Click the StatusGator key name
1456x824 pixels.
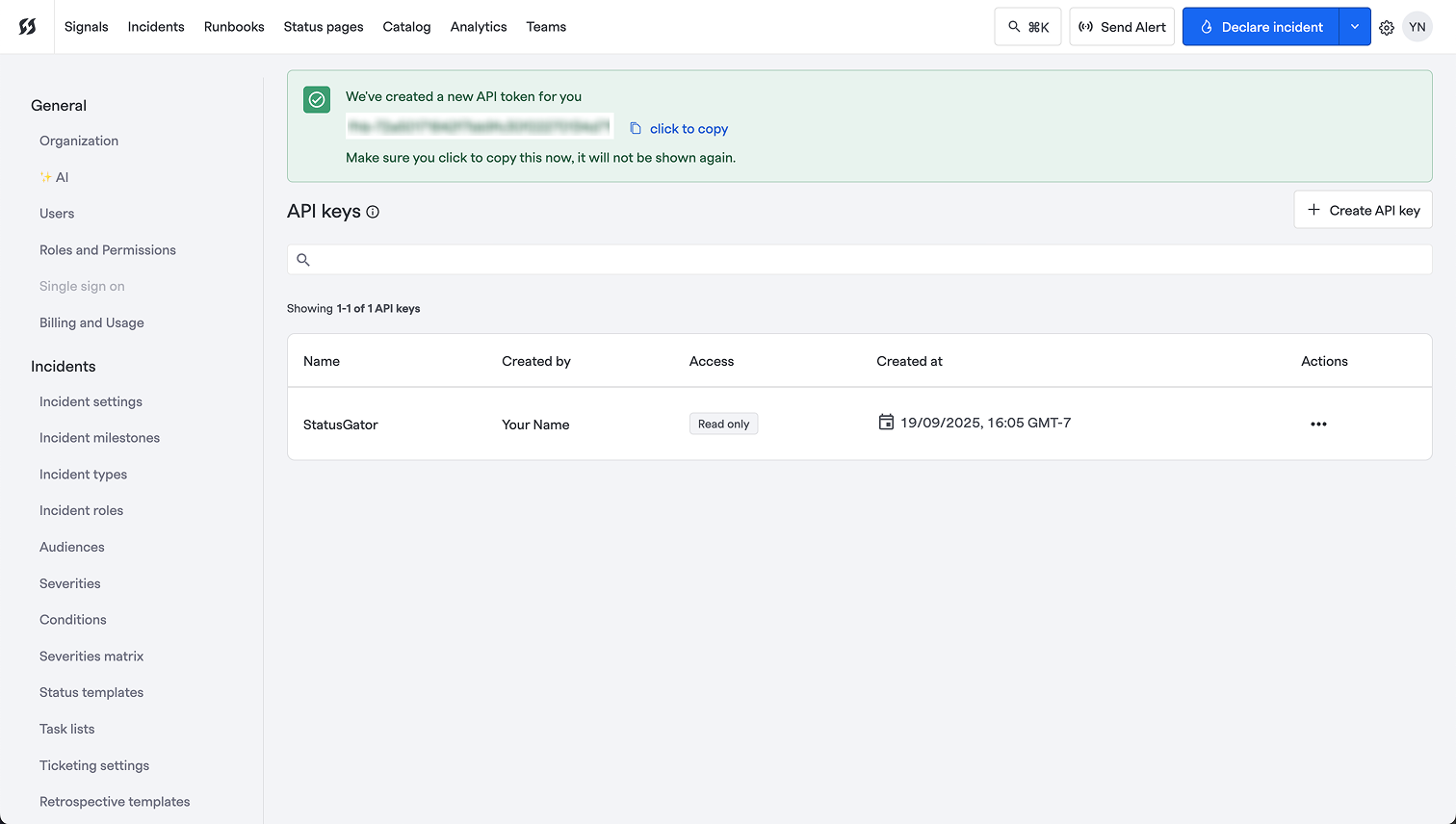coord(341,425)
